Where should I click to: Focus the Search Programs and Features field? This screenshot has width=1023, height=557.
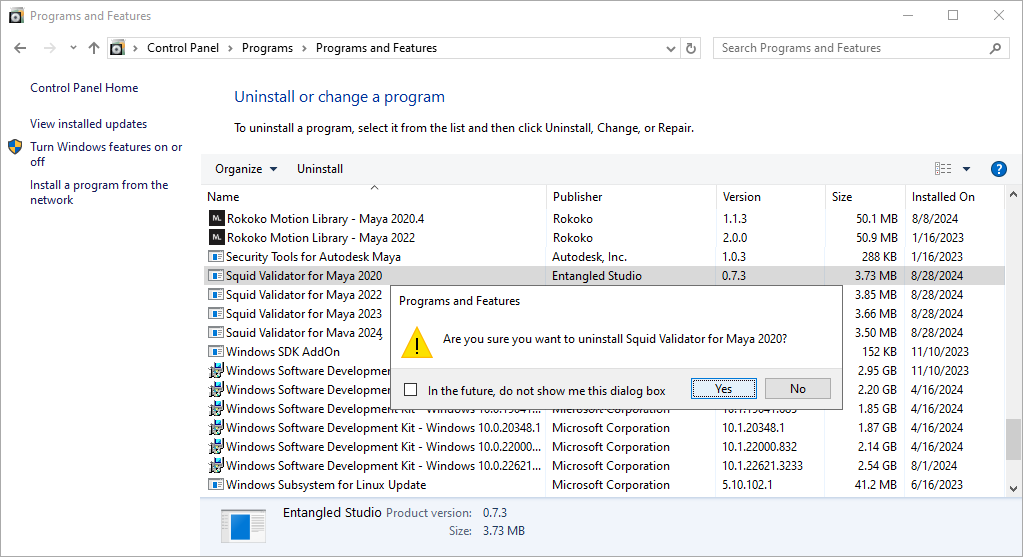coord(861,48)
